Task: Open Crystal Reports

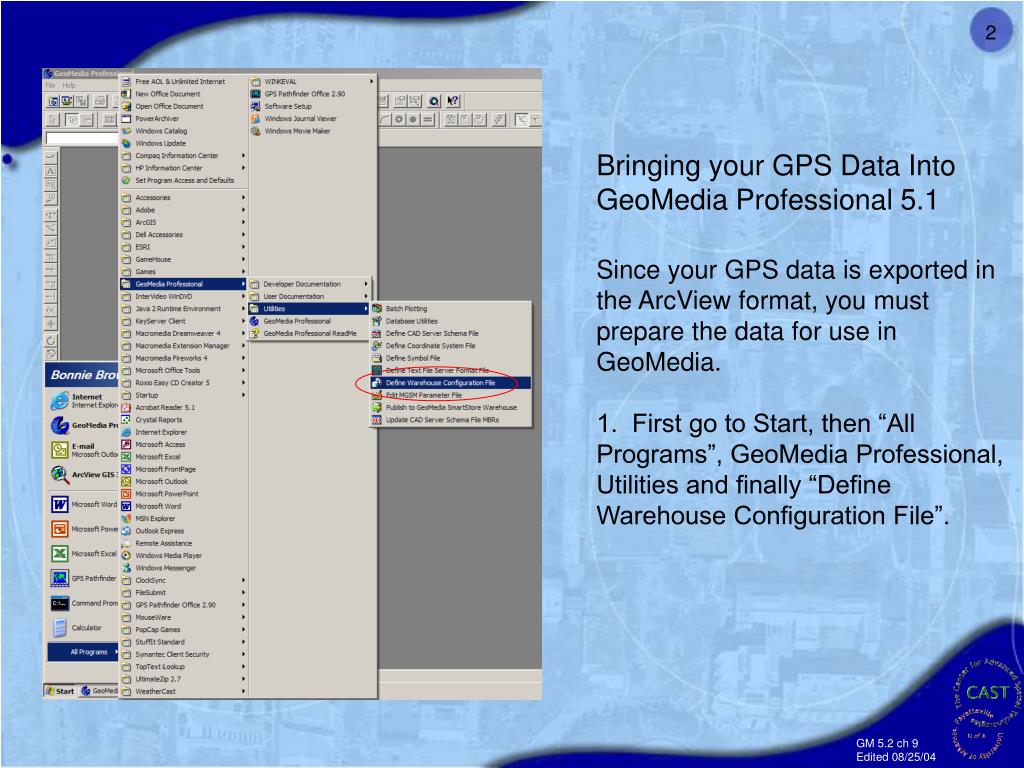Action: coord(184,420)
